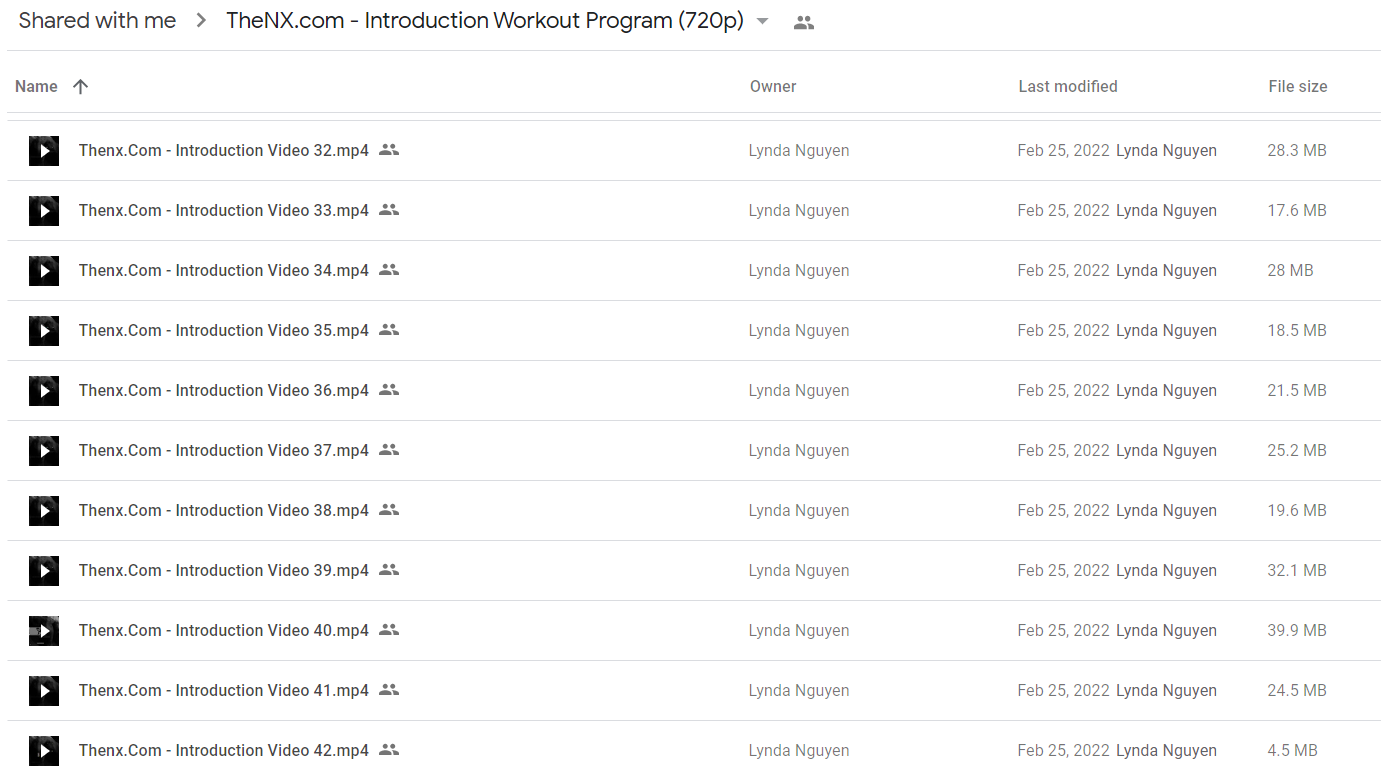Click video thumbnail icon for Video 34
This screenshot has width=1381, height=776.
[x=44, y=271]
